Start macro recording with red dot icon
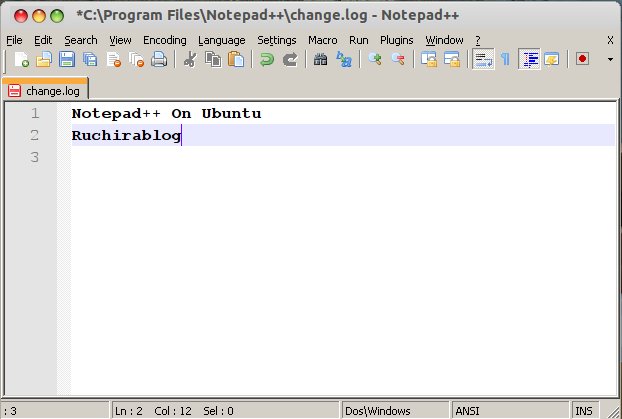622x419 pixels. tap(582, 59)
